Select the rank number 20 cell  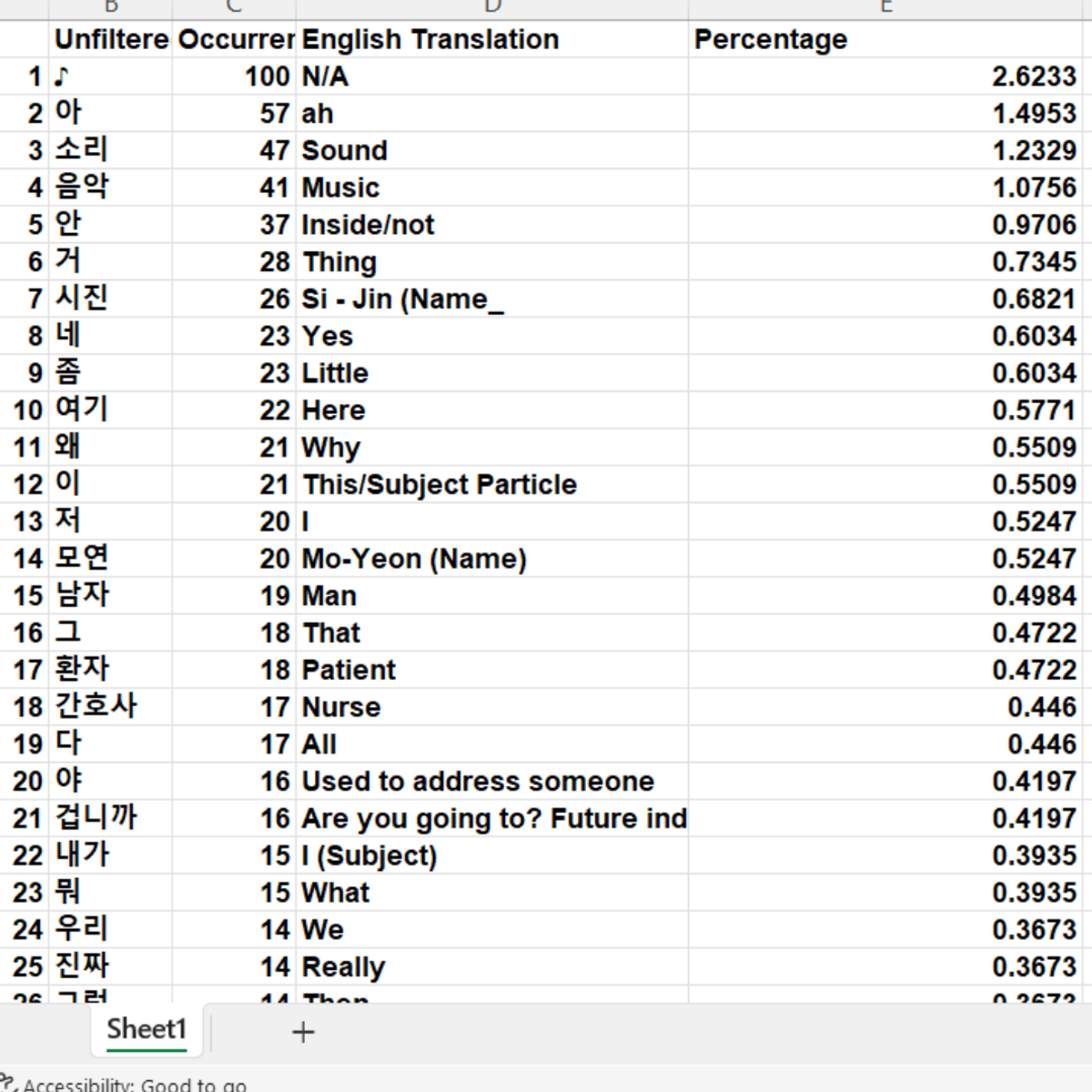tap(25, 782)
